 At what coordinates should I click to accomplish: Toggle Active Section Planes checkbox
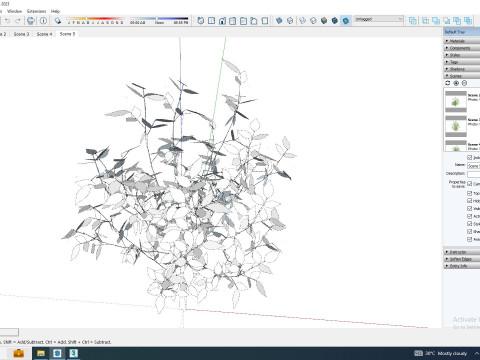470,216
